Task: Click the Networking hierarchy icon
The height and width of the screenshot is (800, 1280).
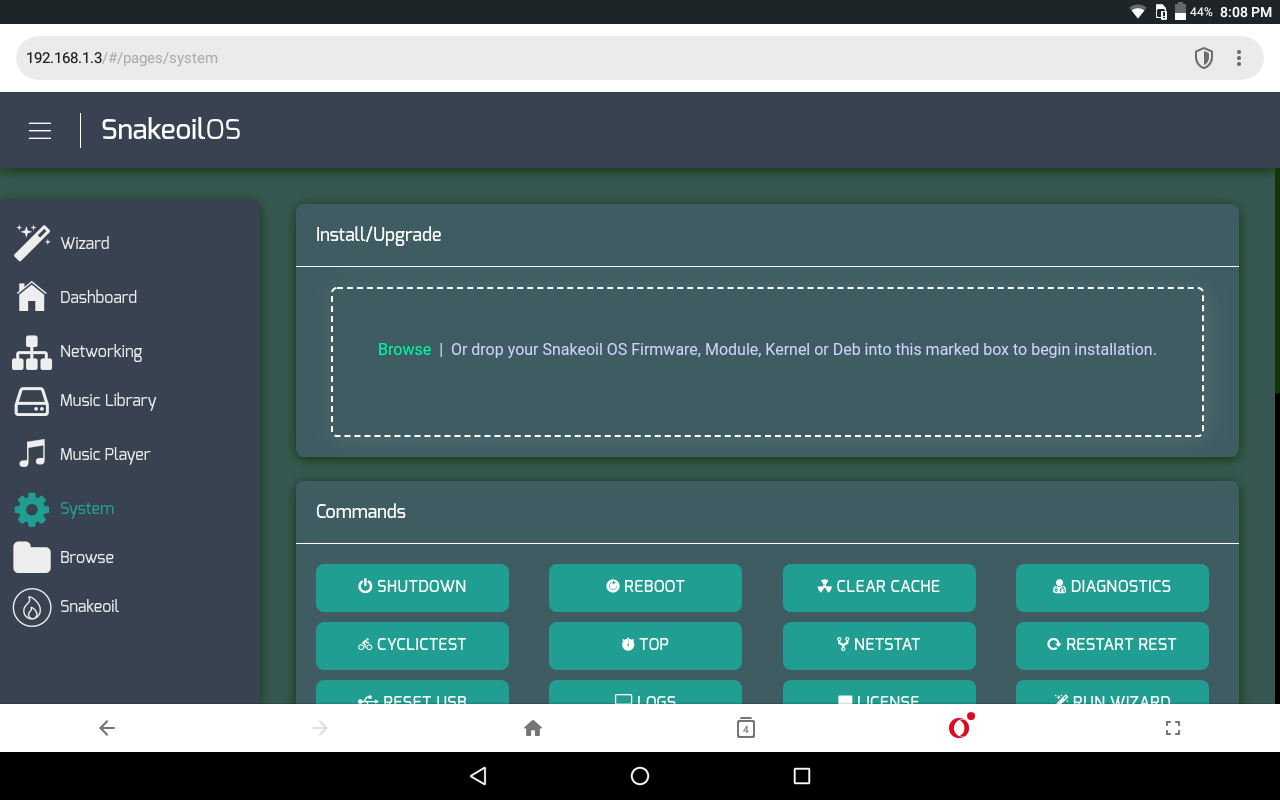Action: click(x=32, y=352)
